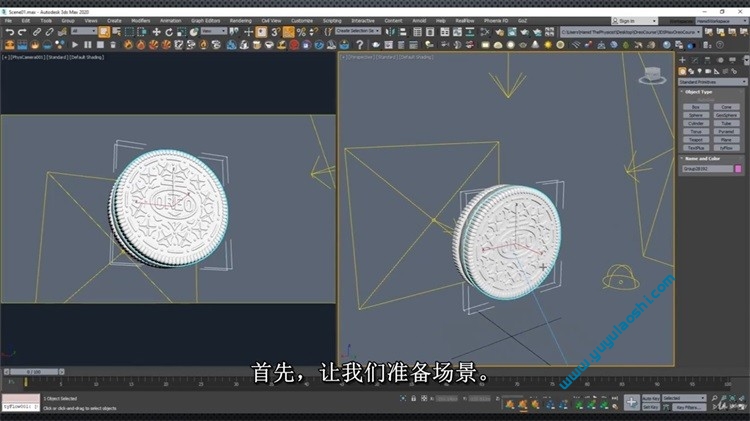Activate the Select and Scale tool

click(181, 32)
